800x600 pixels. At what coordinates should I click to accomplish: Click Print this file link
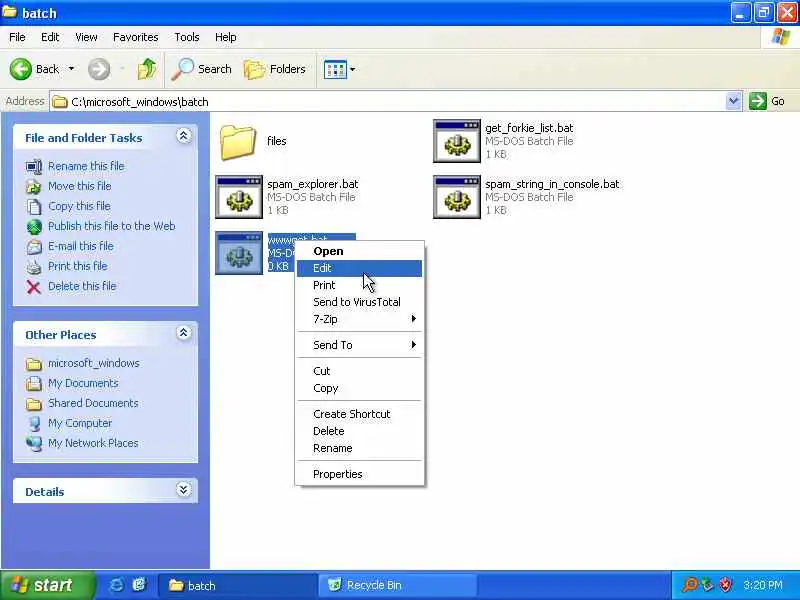click(x=78, y=266)
